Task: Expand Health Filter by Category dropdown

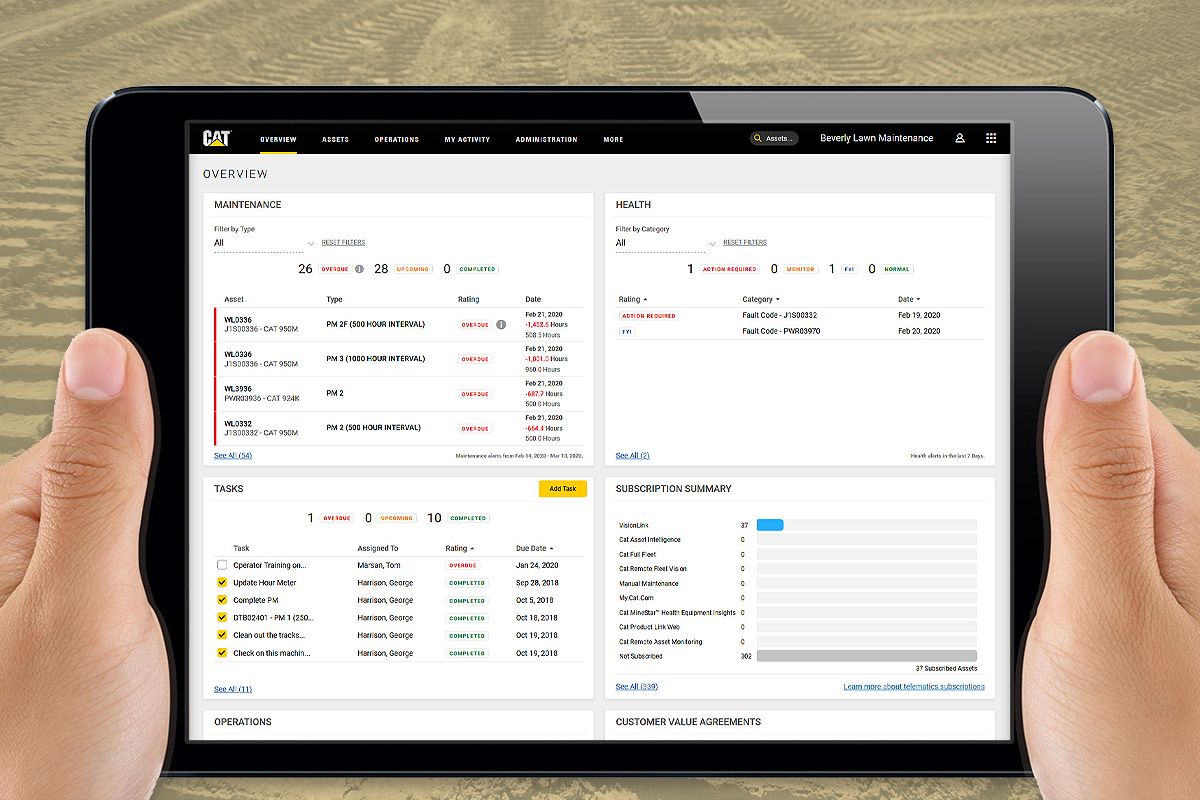Action: [x=712, y=243]
